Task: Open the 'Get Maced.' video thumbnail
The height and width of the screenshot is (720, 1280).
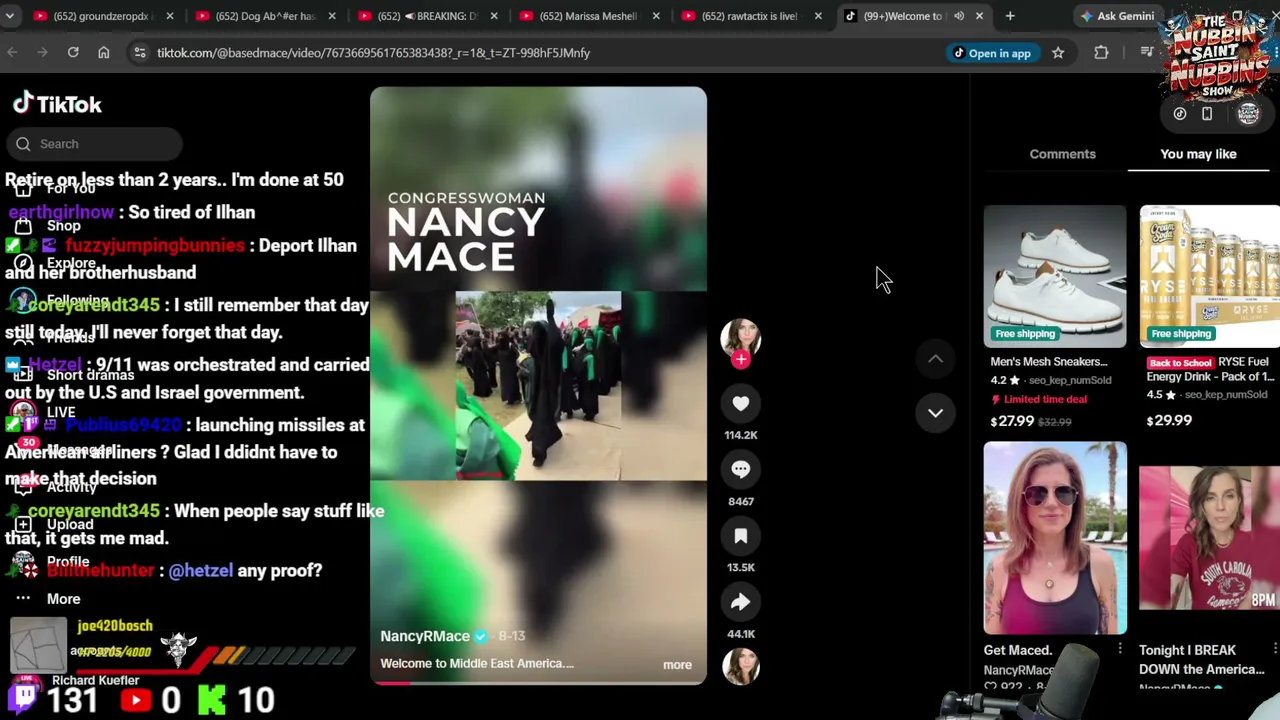Action: click(x=1055, y=538)
